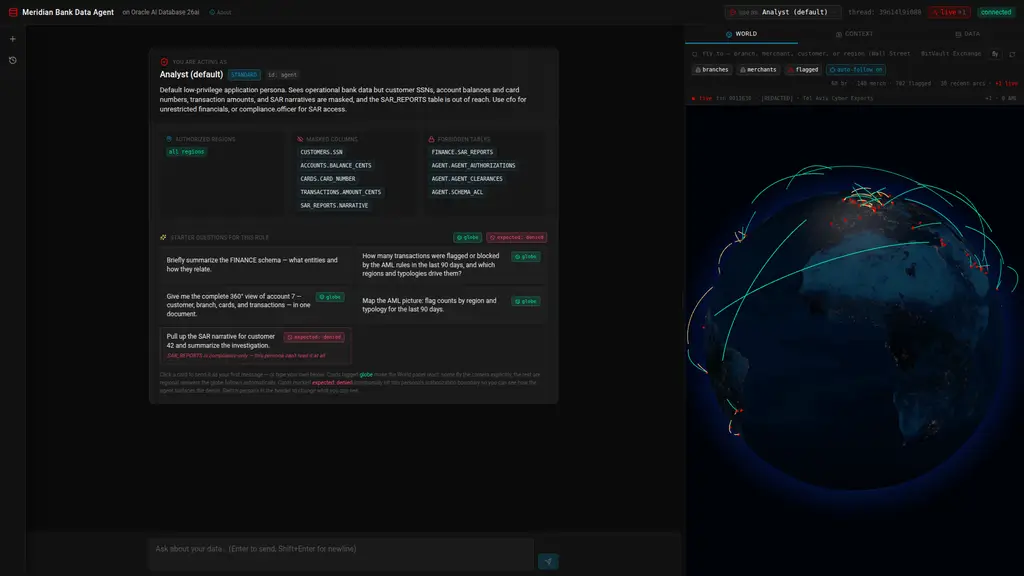Click the live transaction ticker row
1024x576 pixels.
(854, 99)
